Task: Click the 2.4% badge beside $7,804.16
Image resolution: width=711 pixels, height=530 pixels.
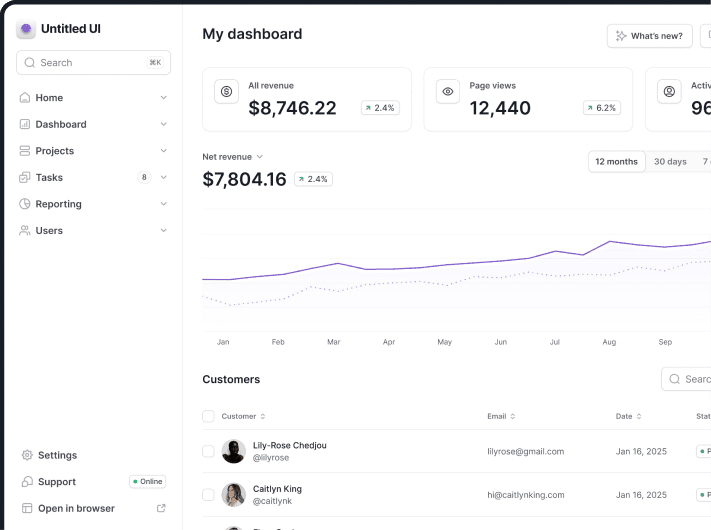Action: (313, 179)
